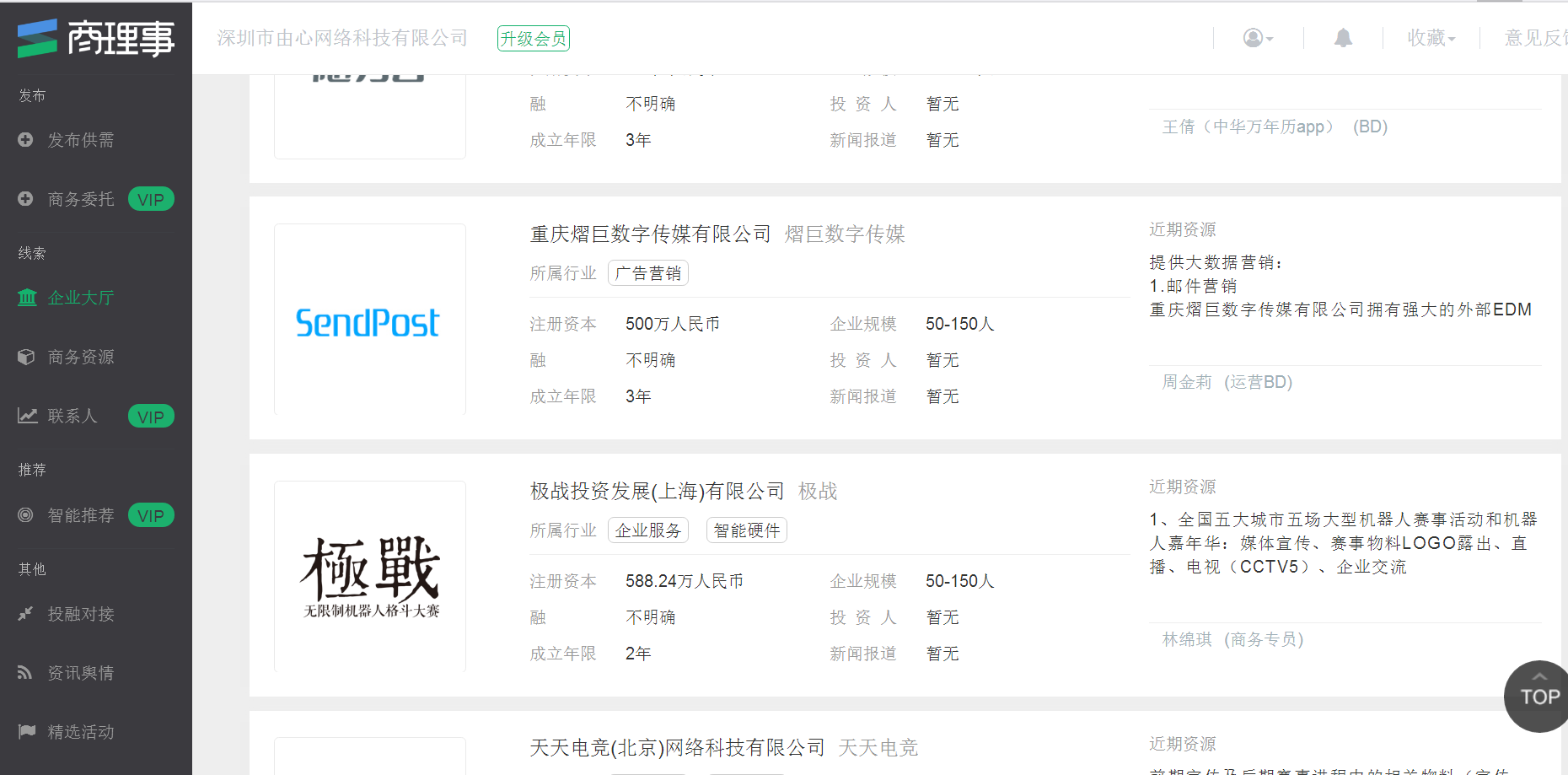The image size is (1568, 775).
Task: Open 发布供需 in sidebar
Action: (x=81, y=140)
